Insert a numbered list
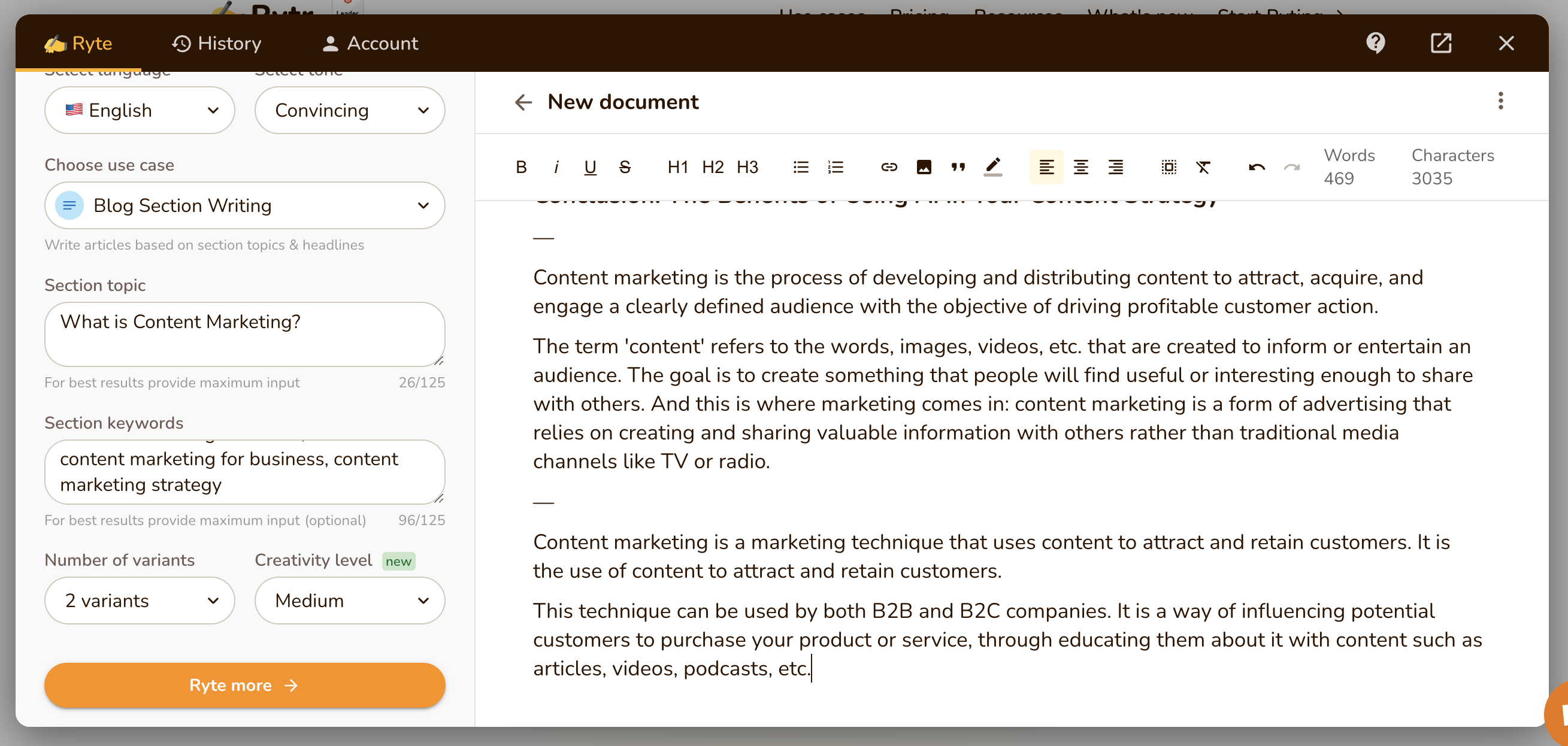This screenshot has height=746, width=1568. [836, 166]
